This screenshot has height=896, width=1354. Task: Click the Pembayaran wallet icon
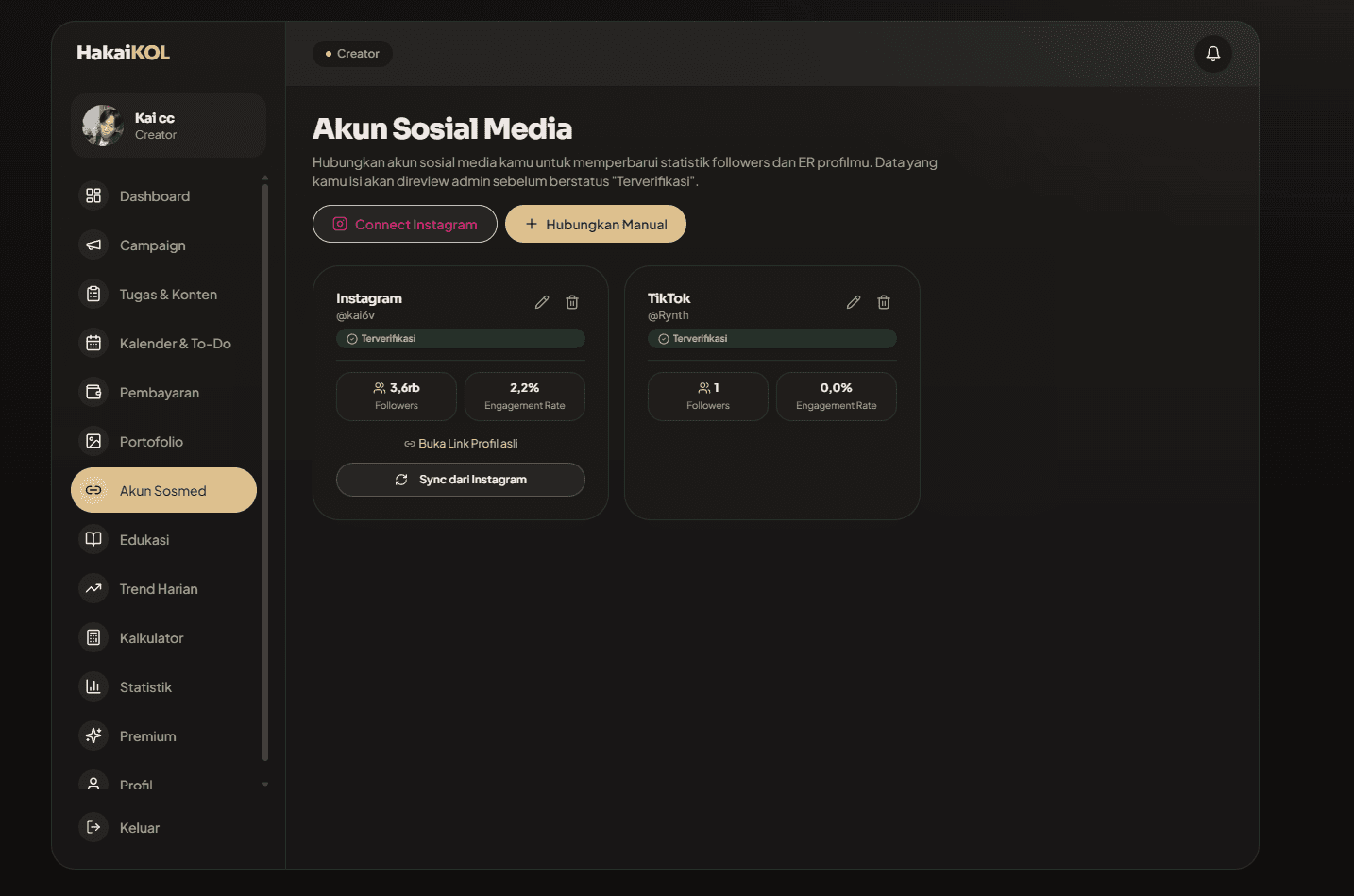click(93, 392)
